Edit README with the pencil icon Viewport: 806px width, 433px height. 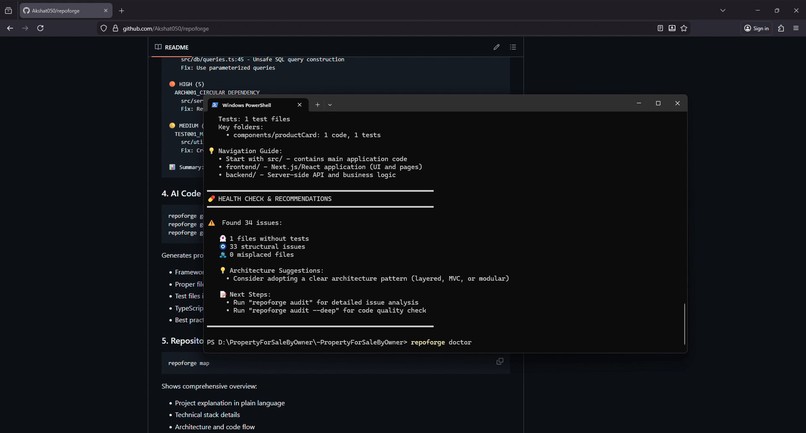tap(497, 47)
